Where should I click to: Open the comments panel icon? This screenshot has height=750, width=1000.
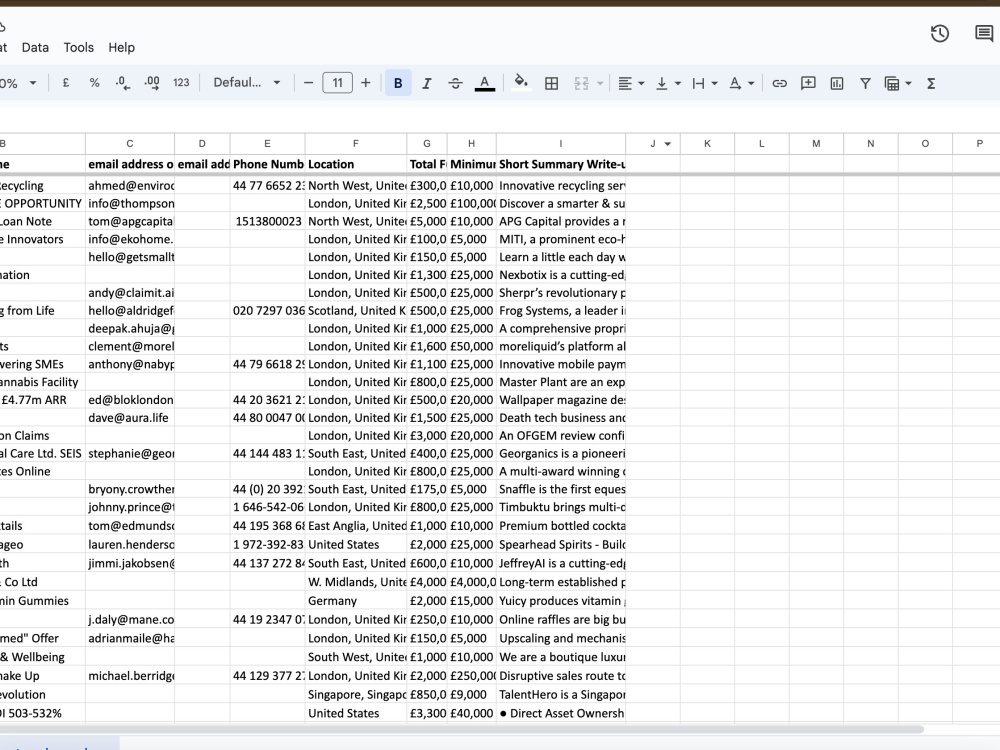point(984,33)
